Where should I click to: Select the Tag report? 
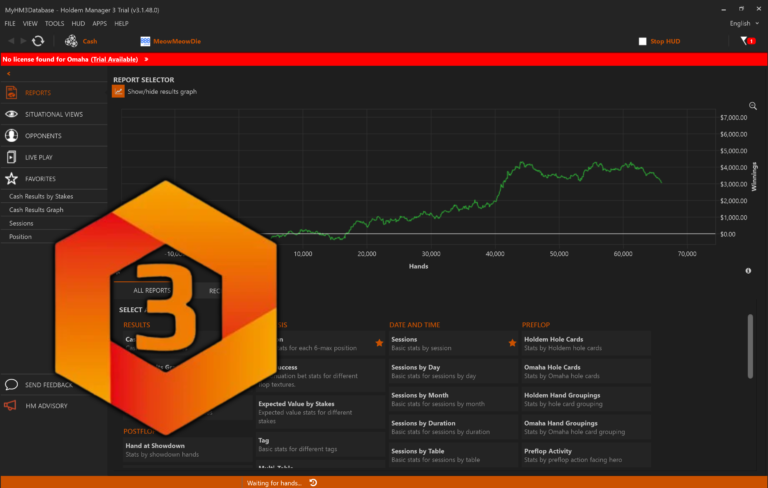coord(321,444)
